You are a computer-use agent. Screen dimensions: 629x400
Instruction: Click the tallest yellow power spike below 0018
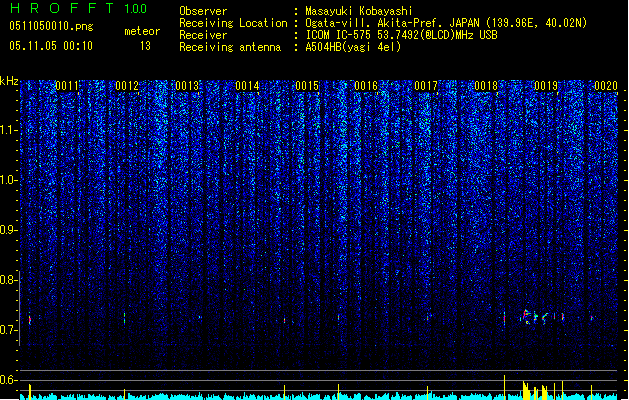point(504,387)
